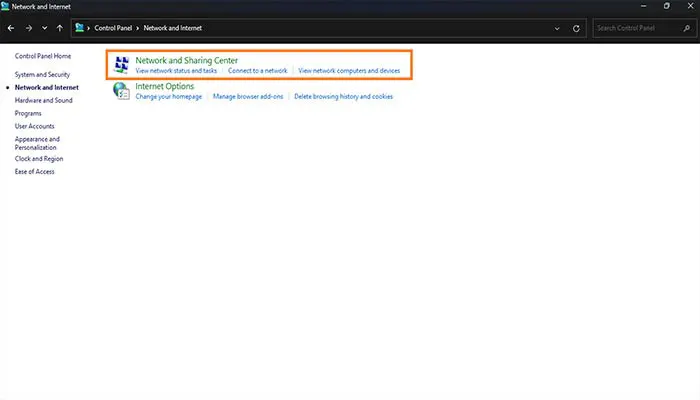
Task: Open the Ease of Access category
Action: (34, 172)
